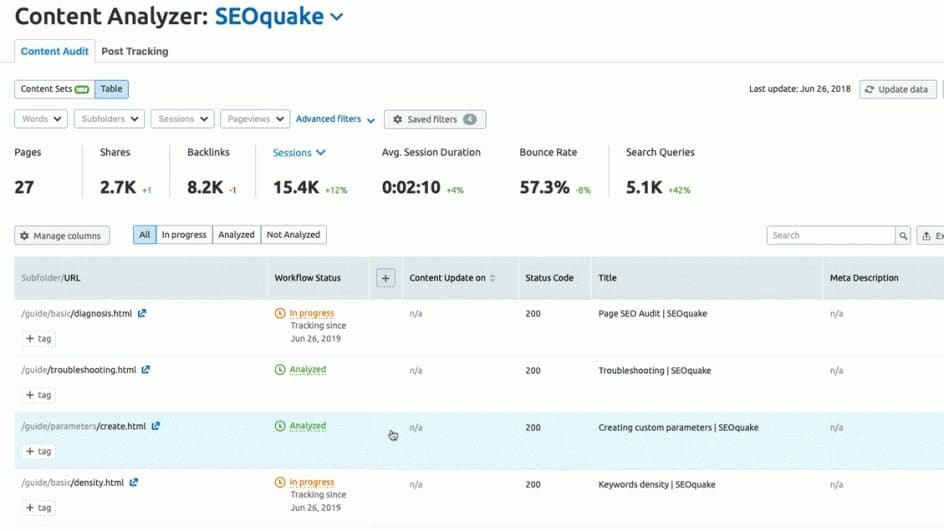Click Update data button

pyautogui.click(x=898, y=89)
